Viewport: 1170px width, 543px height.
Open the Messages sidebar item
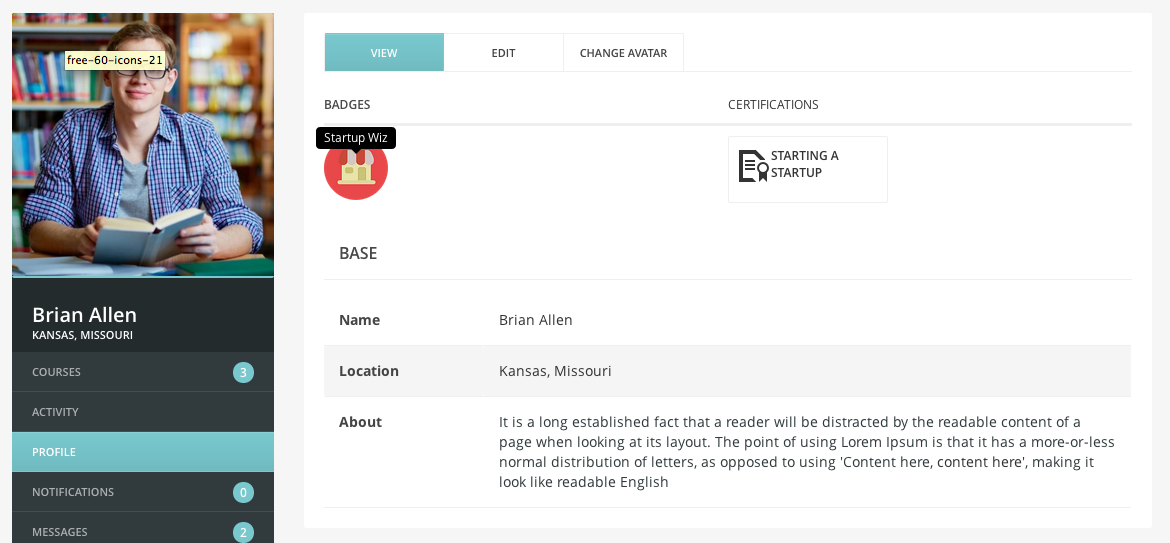pos(60,532)
